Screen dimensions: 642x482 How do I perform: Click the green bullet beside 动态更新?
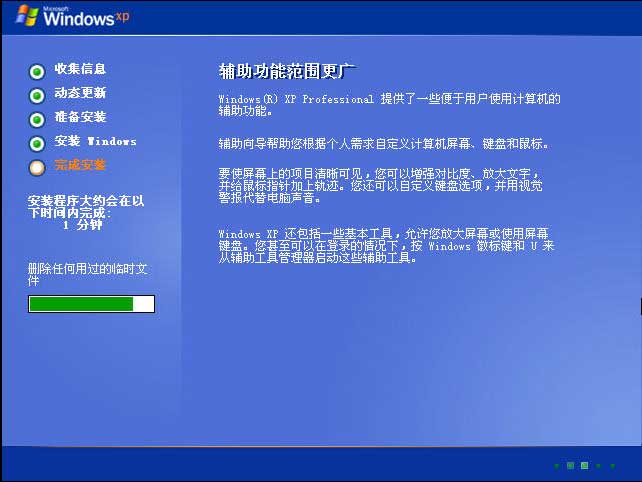point(37,95)
